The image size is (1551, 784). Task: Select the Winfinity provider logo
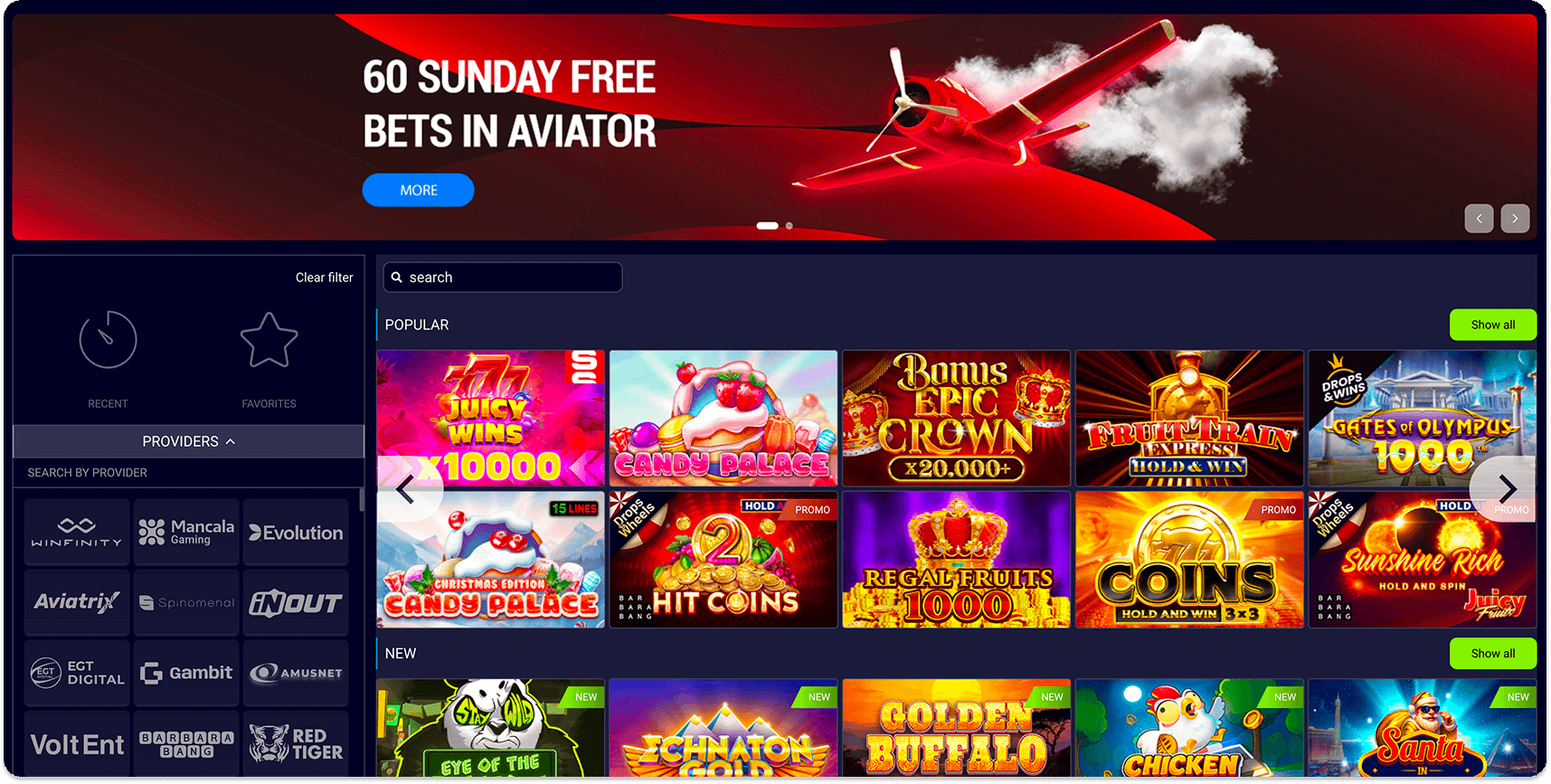77,532
